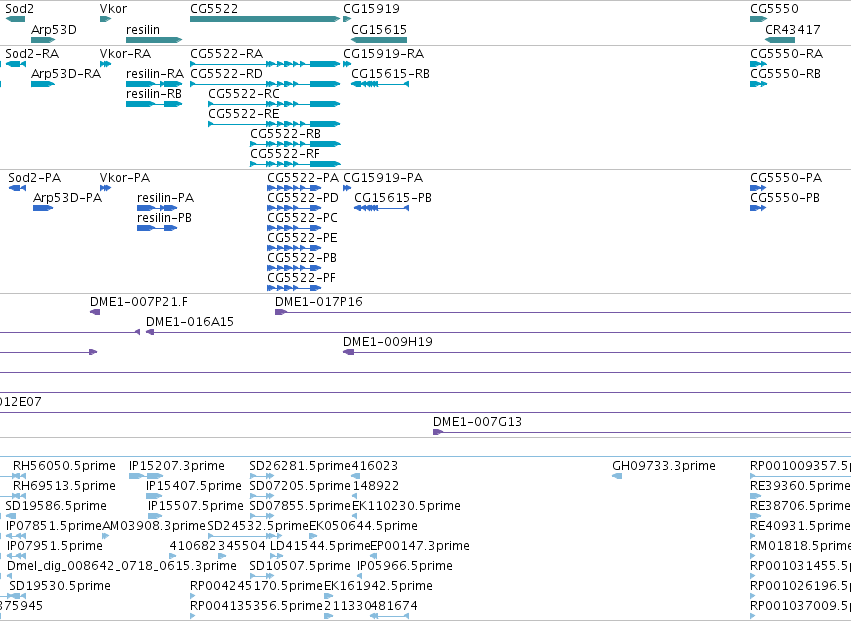851x621 pixels.
Task: Click the CG15919 gene arrow
Action: tap(347, 19)
